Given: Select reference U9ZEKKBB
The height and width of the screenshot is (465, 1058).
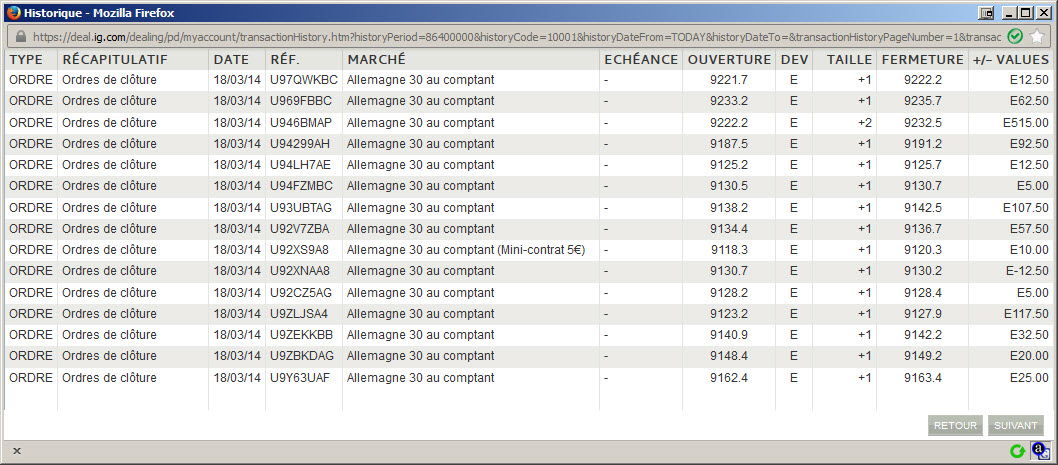Looking at the screenshot, I should click(x=302, y=335).
